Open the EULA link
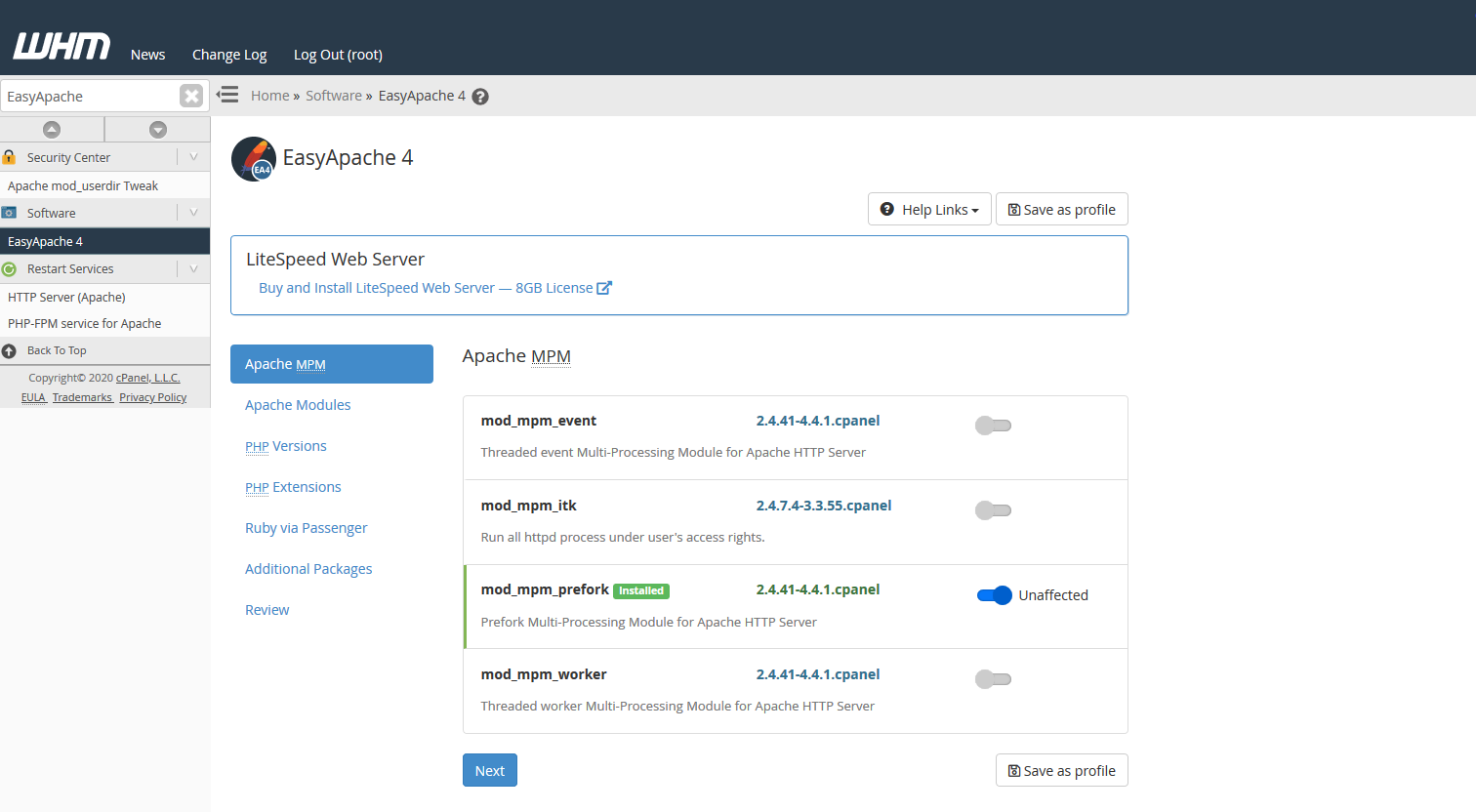This screenshot has width=1476, height=812. (x=34, y=397)
